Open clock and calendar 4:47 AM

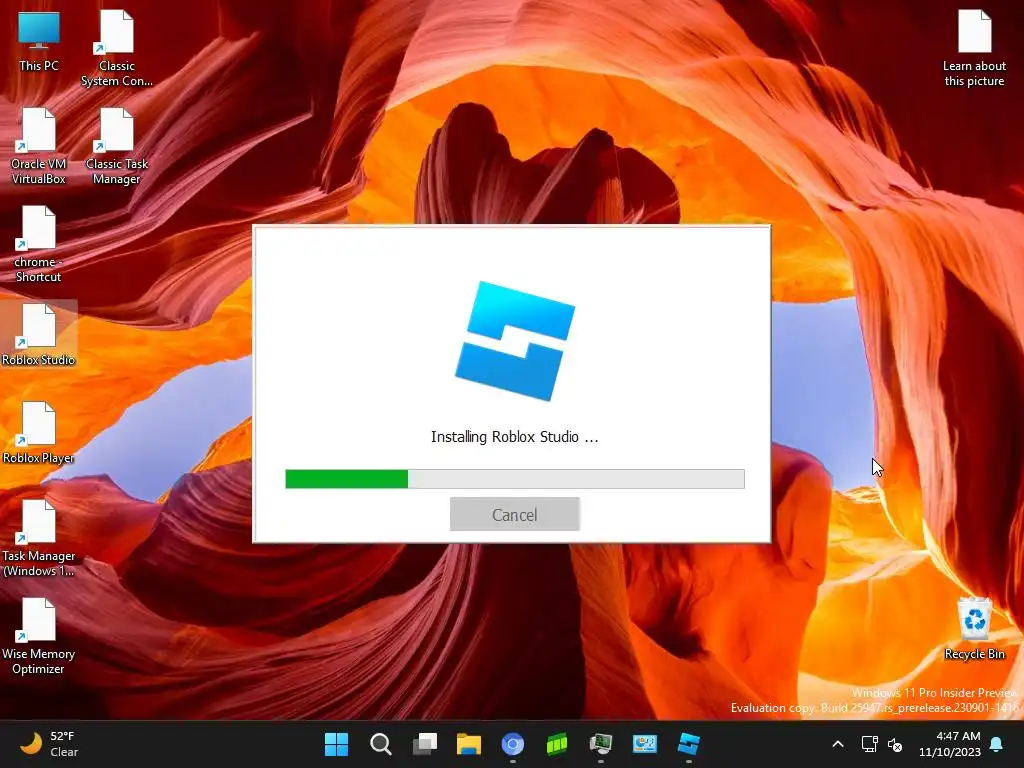[x=950, y=744]
